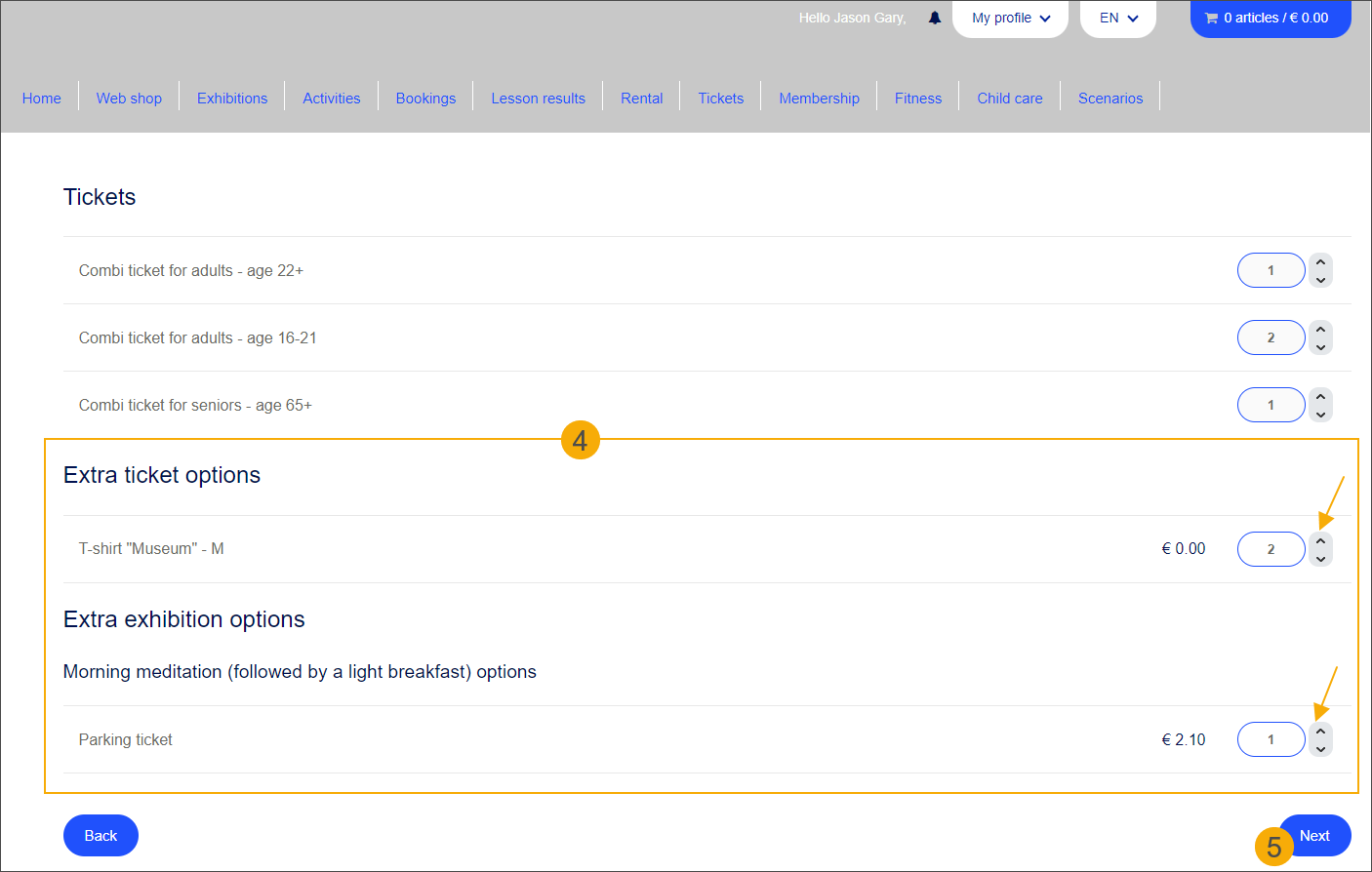
Task: Increase quantity for Combi ticket adults age 22+
Action: (x=1320, y=262)
